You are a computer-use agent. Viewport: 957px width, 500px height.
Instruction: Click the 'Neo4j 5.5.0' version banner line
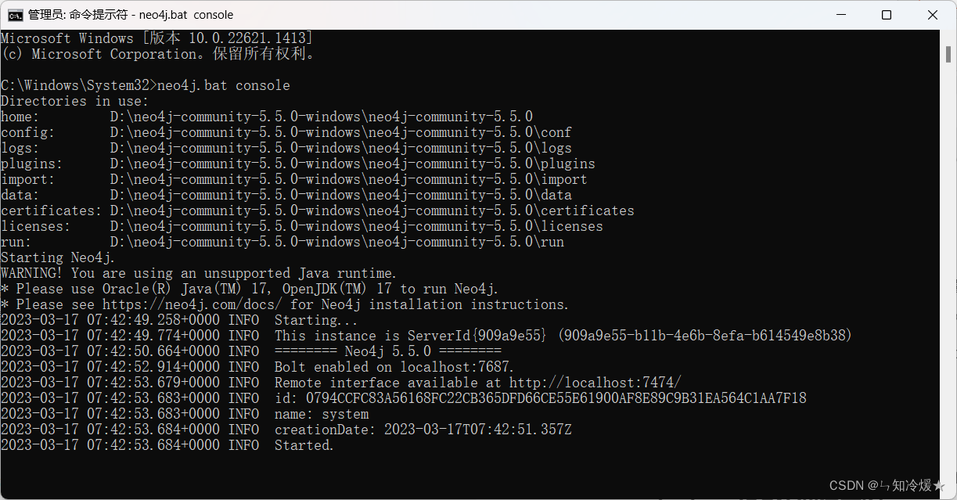[388, 352]
